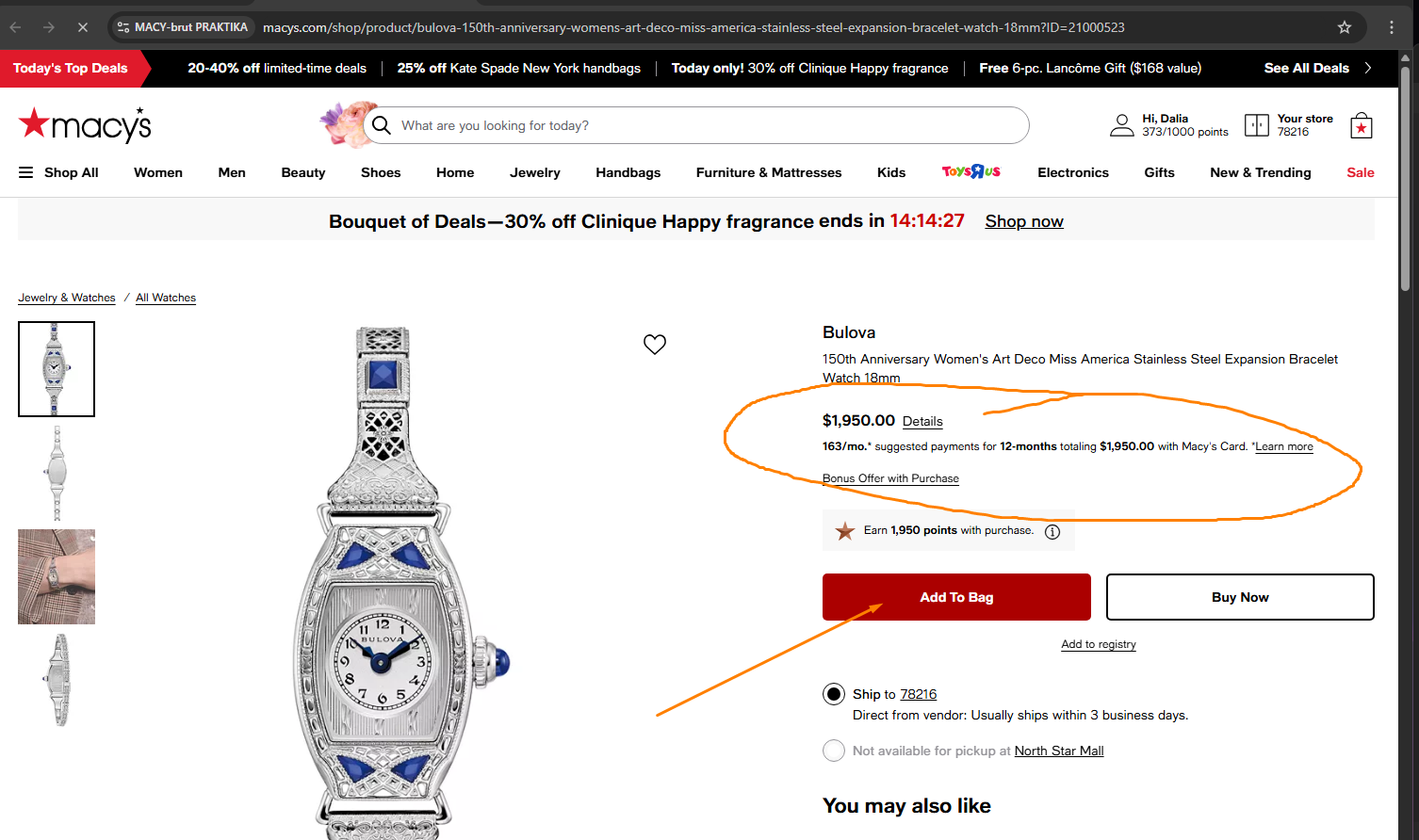Open the Chrome three-dot menu
The image size is (1419, 840).
coord(1392,27)
